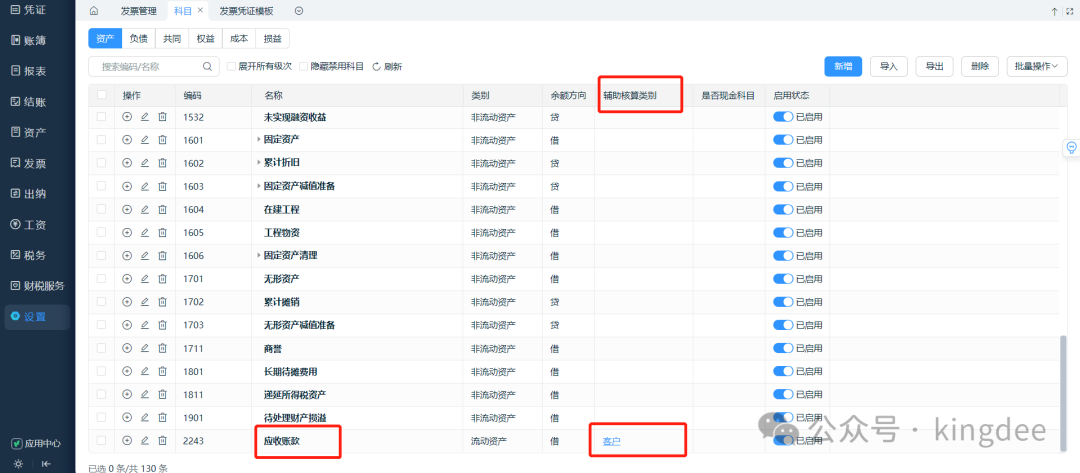Click the 客户 link for 应收账款
Screen dimensions: 1080x473
612,441
